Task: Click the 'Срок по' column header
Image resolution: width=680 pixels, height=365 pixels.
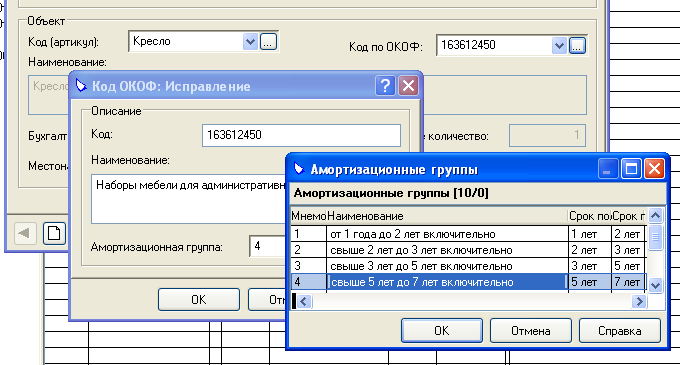Action: (x=590, y=216)
